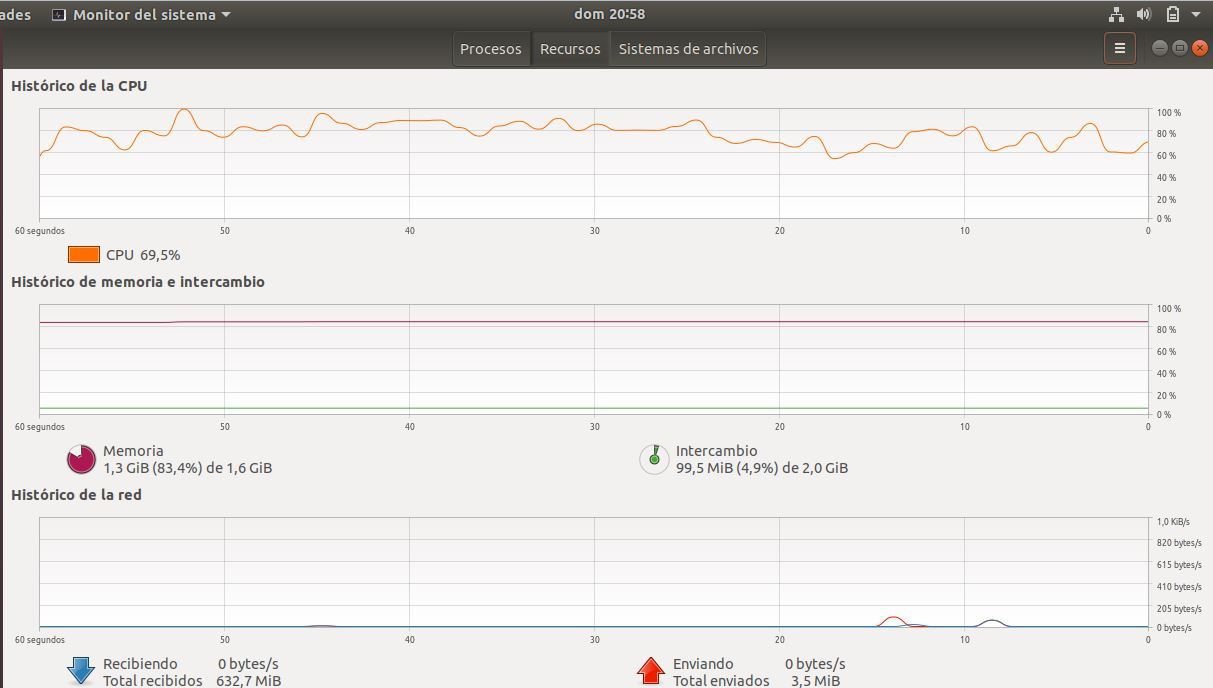Minimize the system monitor window
1213x688 pixels.
1159,48
